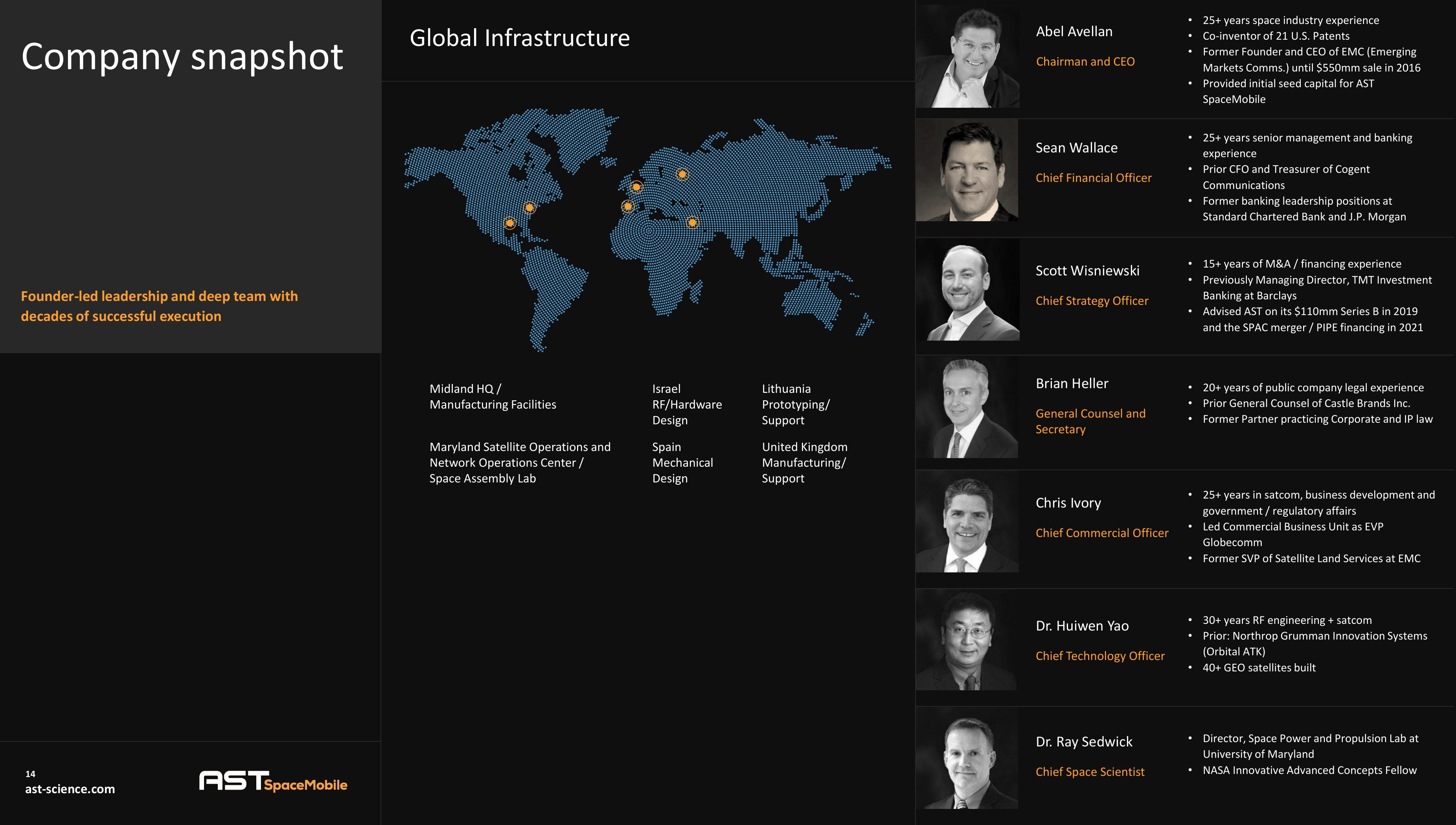Click the Lithuania map marker

tap(683, 174)
